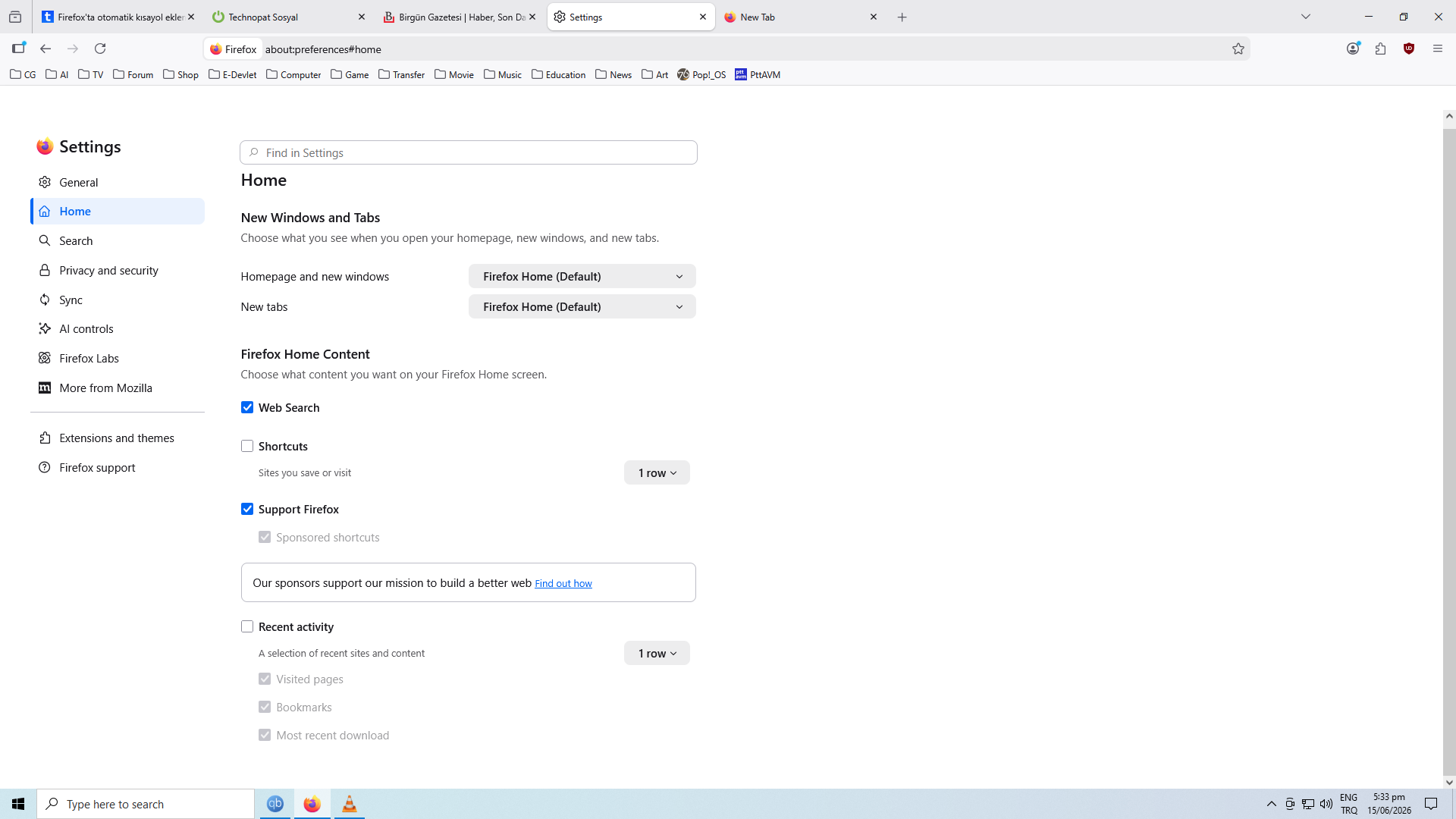This screenshot has width=1456, height=819.
Task: Open the Education bookmarks folder
Action: coord(558,74)
